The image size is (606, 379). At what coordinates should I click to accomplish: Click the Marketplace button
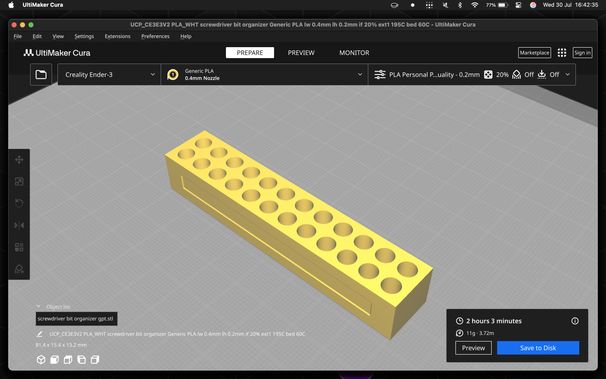(x=535, y=53)
